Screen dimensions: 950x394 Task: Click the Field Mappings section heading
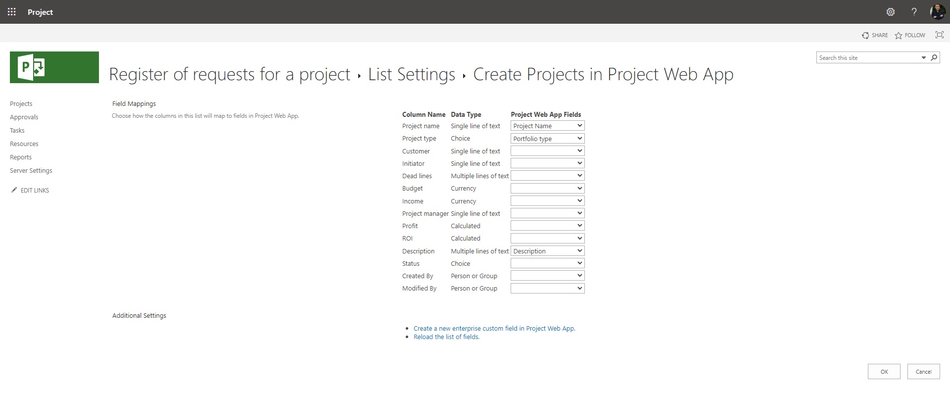134,104
